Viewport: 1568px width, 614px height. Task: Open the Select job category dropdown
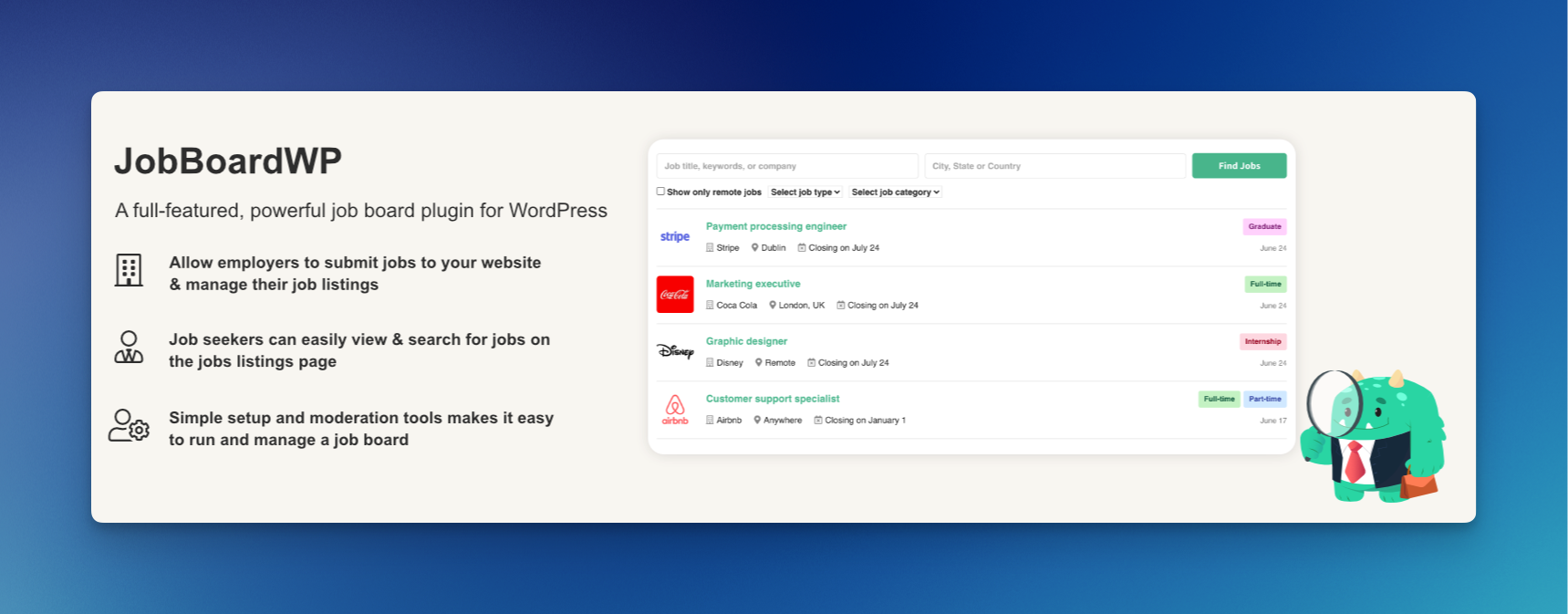[x=895, y=193]
